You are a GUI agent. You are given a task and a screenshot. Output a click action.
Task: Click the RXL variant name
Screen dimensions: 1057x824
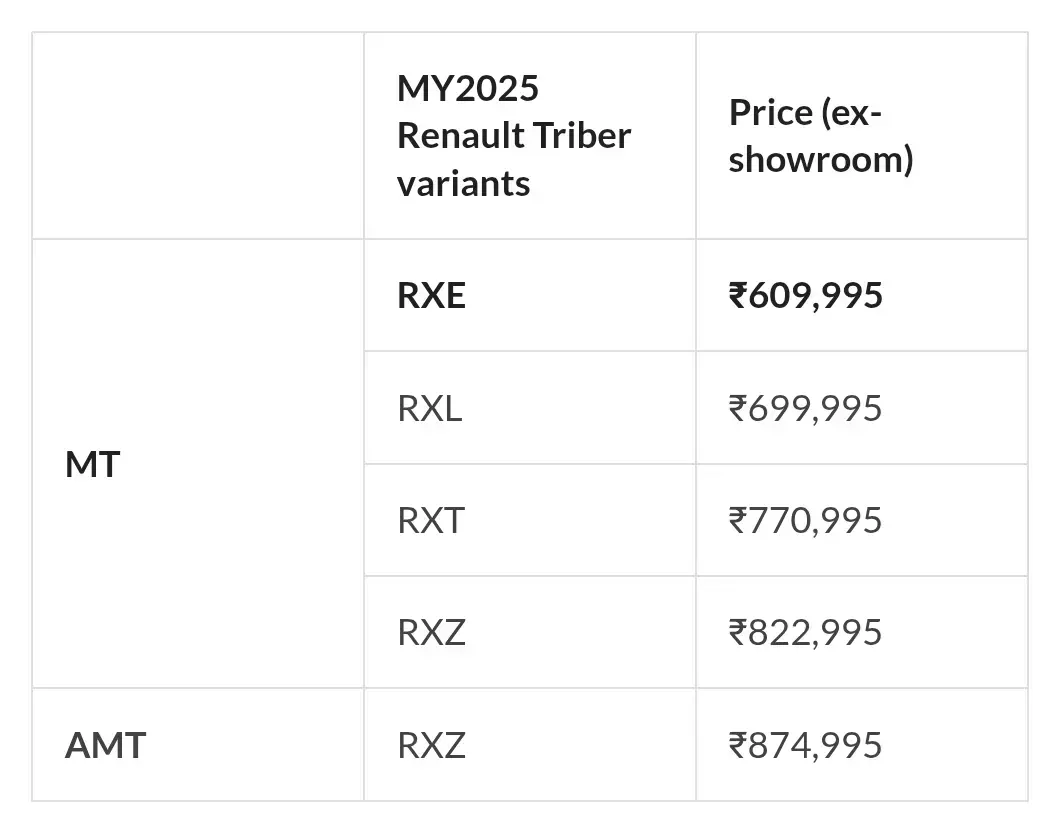point(430,408)
